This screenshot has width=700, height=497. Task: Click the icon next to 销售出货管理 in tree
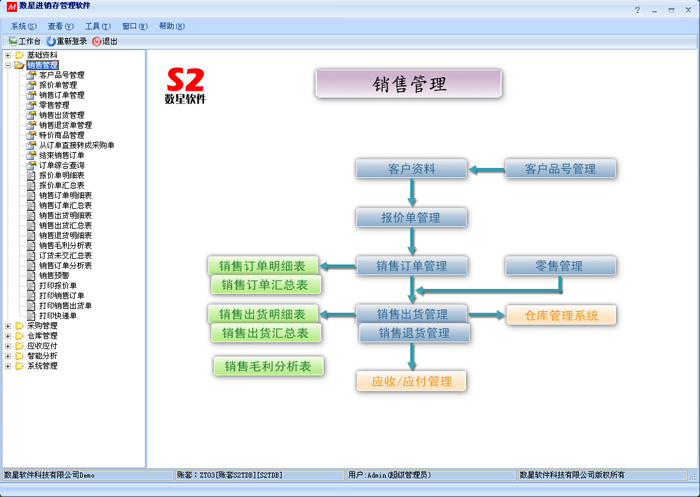[x=31, y=115]
